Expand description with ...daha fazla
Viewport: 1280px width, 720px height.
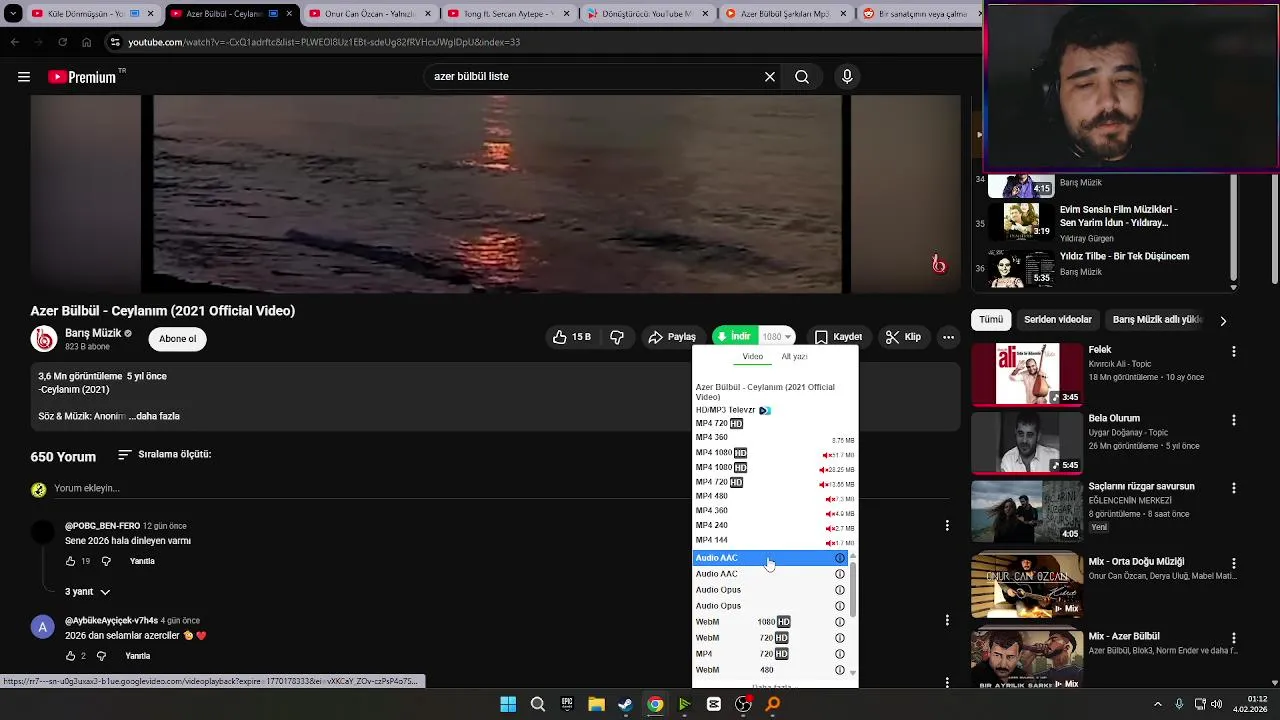154,416
